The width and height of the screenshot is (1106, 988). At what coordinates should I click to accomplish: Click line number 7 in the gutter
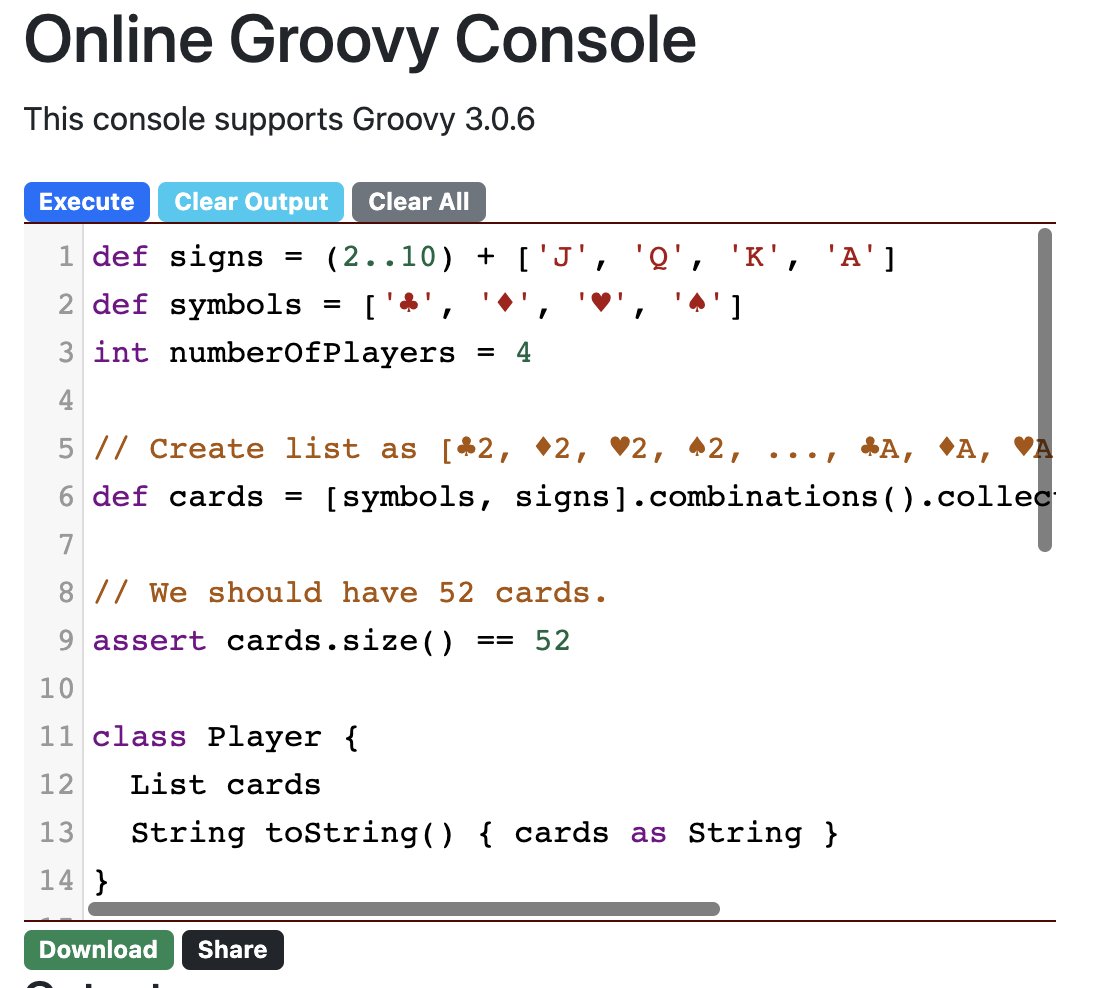pos(66,544)
